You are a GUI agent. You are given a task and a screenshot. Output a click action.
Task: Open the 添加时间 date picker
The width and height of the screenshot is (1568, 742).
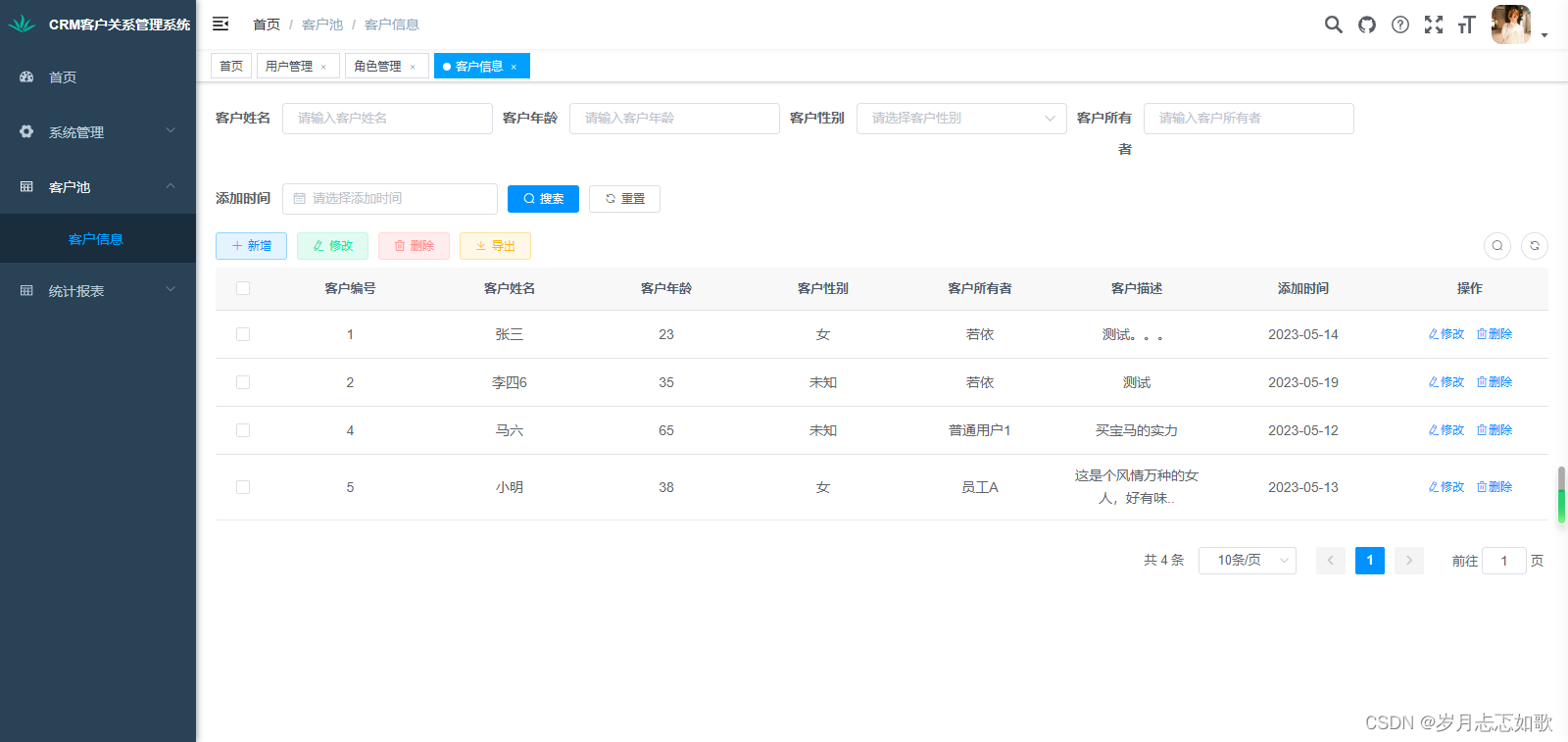click(389, 198)
